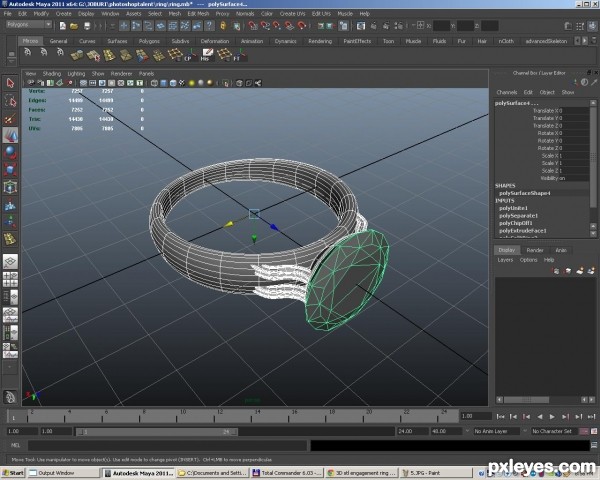
Task: Click Start button on taskbar
Action: coord(13,473)
